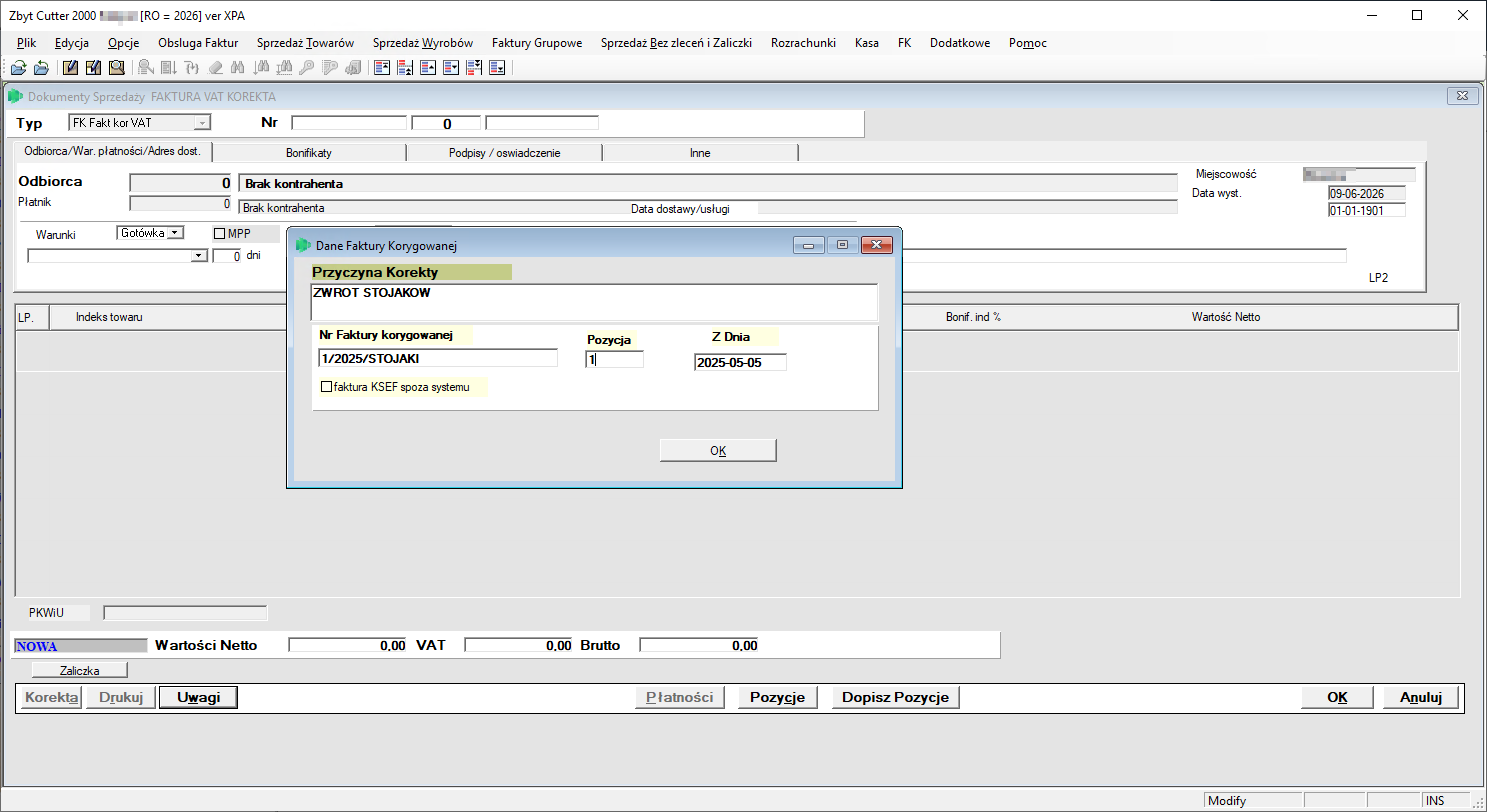1487x812 pixels.
Task: Go to next record arrow-down icon
Action: 450,68
